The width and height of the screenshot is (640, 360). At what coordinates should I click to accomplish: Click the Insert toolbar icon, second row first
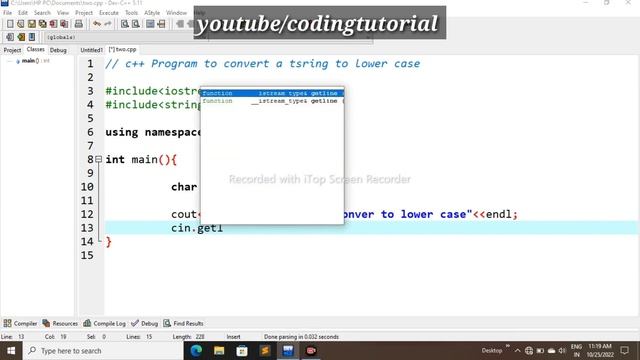pyautogui.click(x=10, y=37)
